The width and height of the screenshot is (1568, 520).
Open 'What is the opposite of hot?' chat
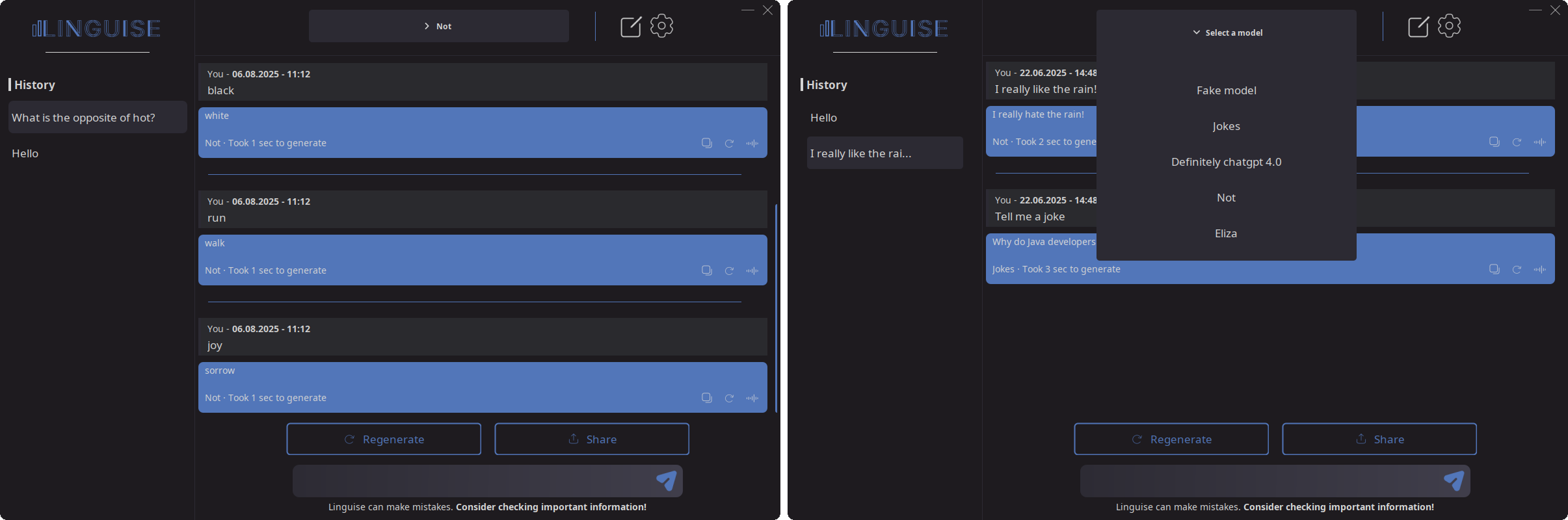pos(98,117)
